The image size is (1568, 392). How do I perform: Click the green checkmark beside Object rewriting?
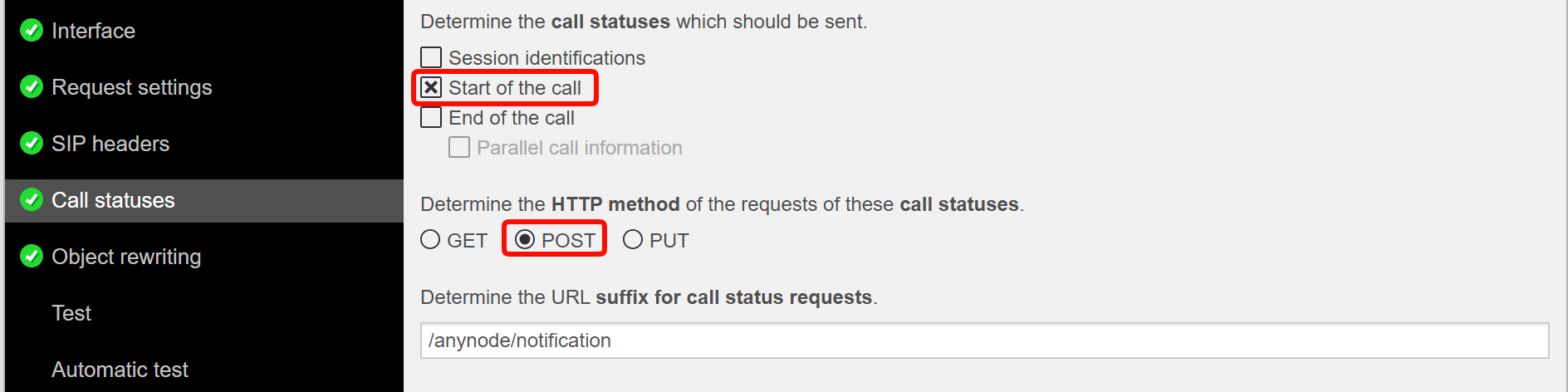pyautogui.click(x=32, y=257)
